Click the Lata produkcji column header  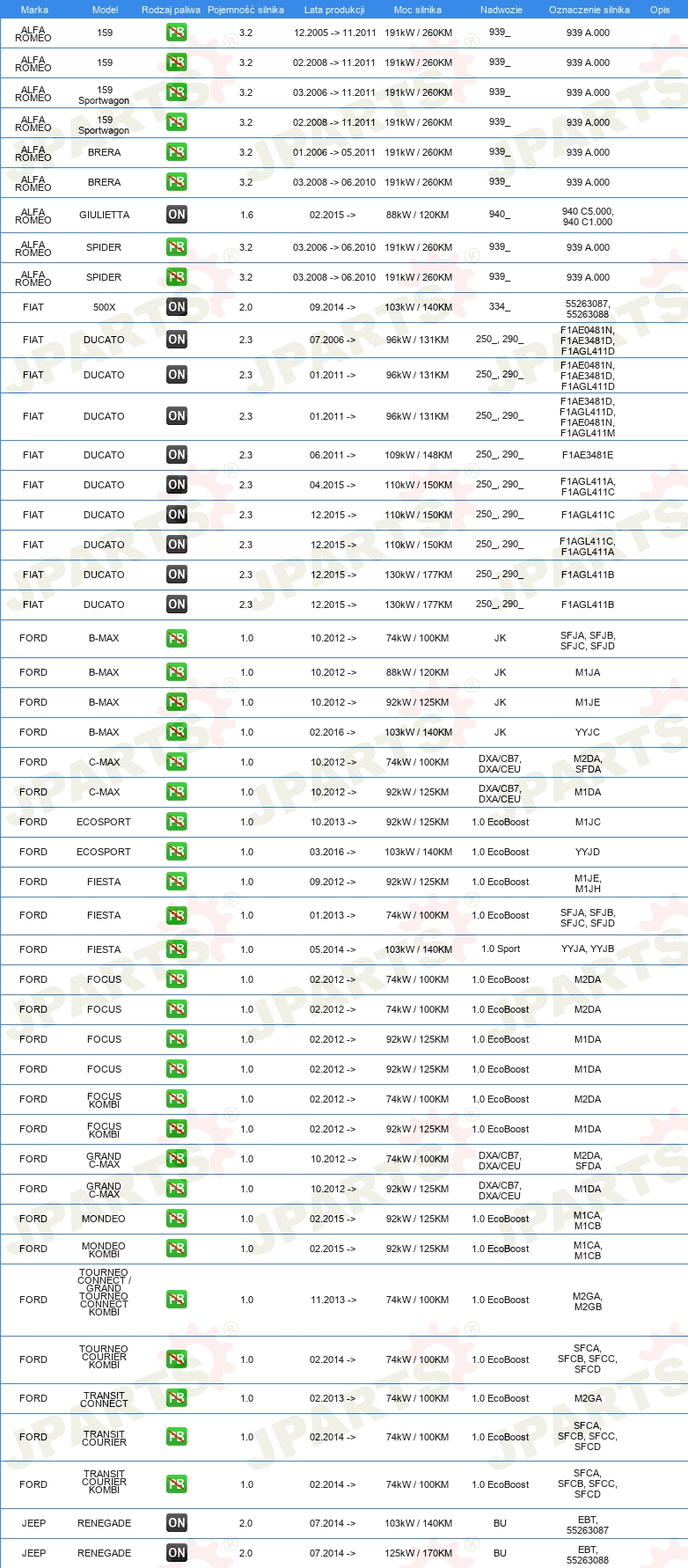[334, 10]
